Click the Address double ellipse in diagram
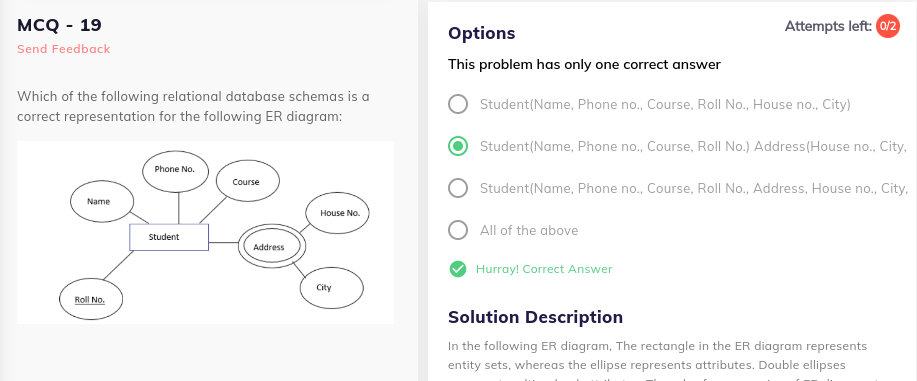The width and height of the screenshot is (917, 381). pos(272,247)
